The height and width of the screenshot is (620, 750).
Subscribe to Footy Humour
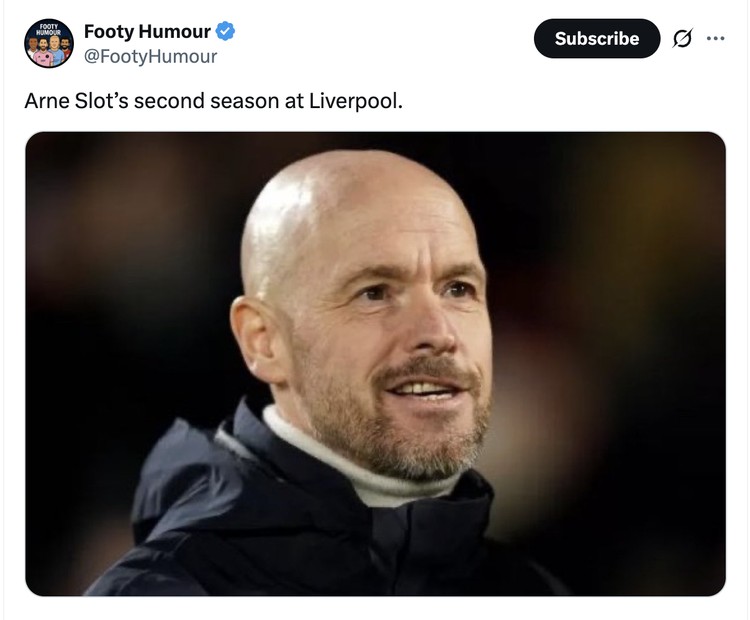596,39
